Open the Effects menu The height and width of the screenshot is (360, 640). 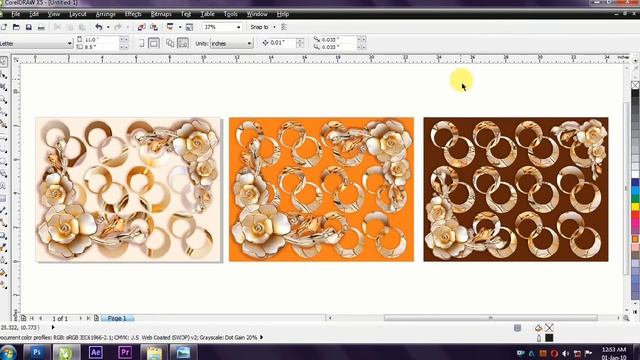(133, 14)
